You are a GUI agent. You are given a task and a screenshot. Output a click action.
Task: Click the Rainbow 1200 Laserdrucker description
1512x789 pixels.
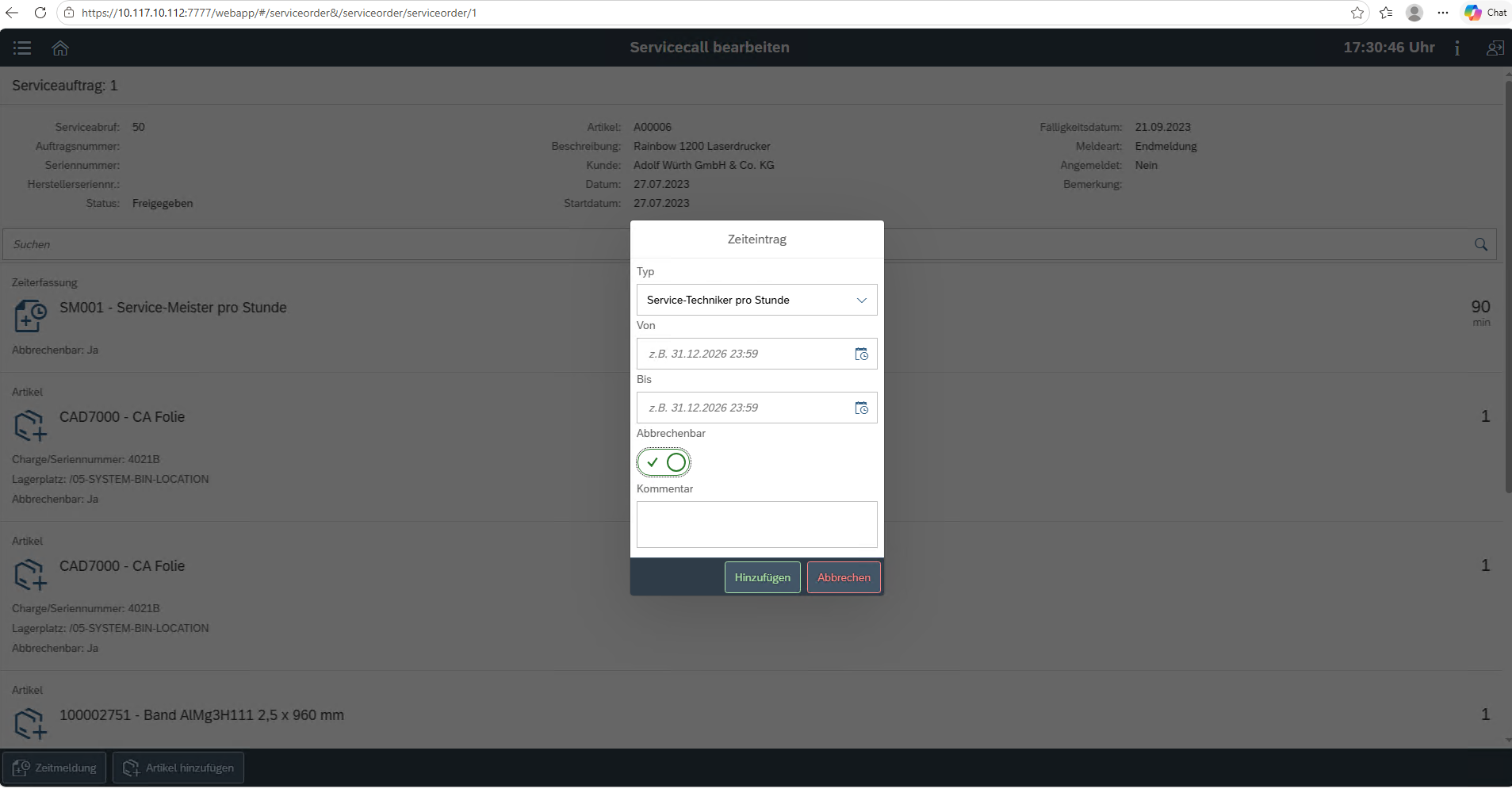702,146
